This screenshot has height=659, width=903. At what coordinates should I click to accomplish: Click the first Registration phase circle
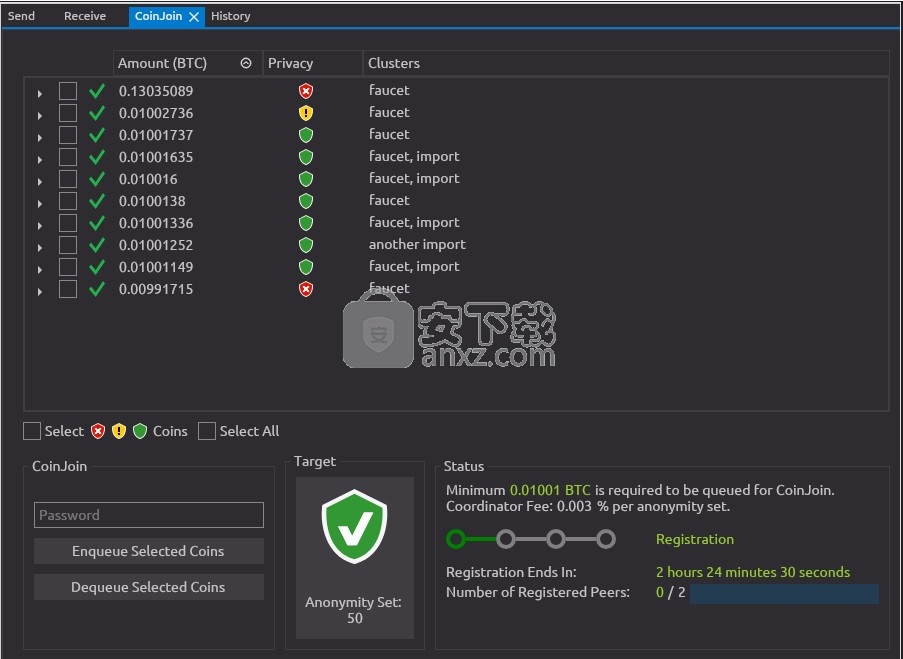(x=456, y=539)
